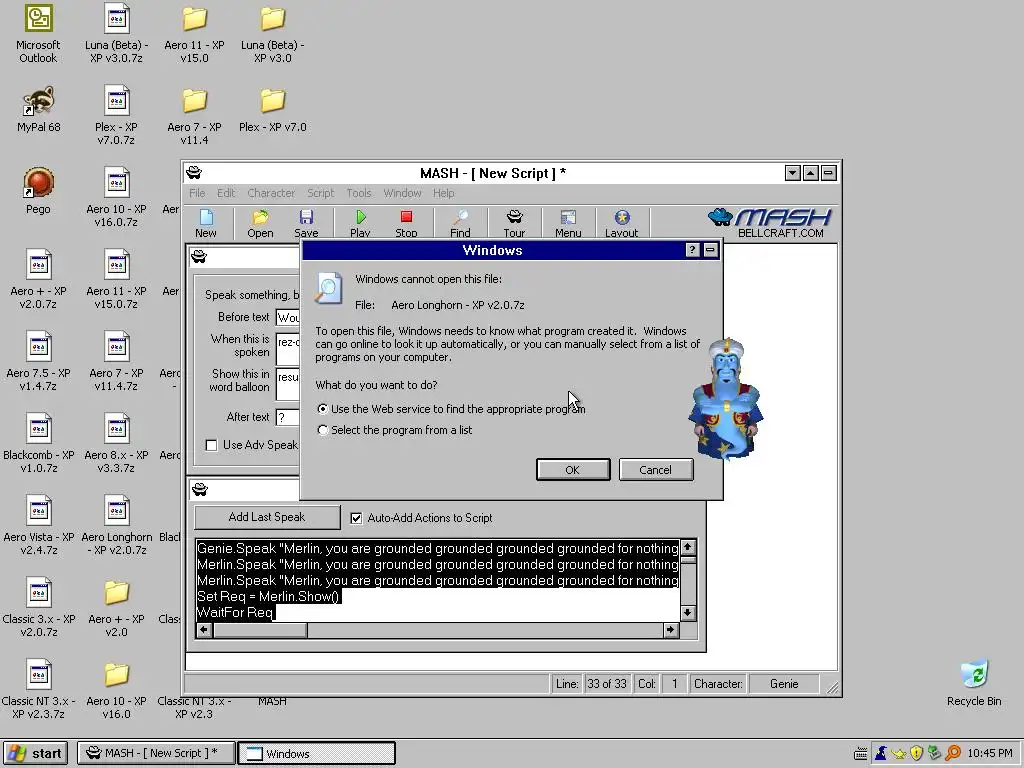Click the MASH title bar system menu icon
The width and height of the screenshot is (1024, 768).
(x=194, y=173)
